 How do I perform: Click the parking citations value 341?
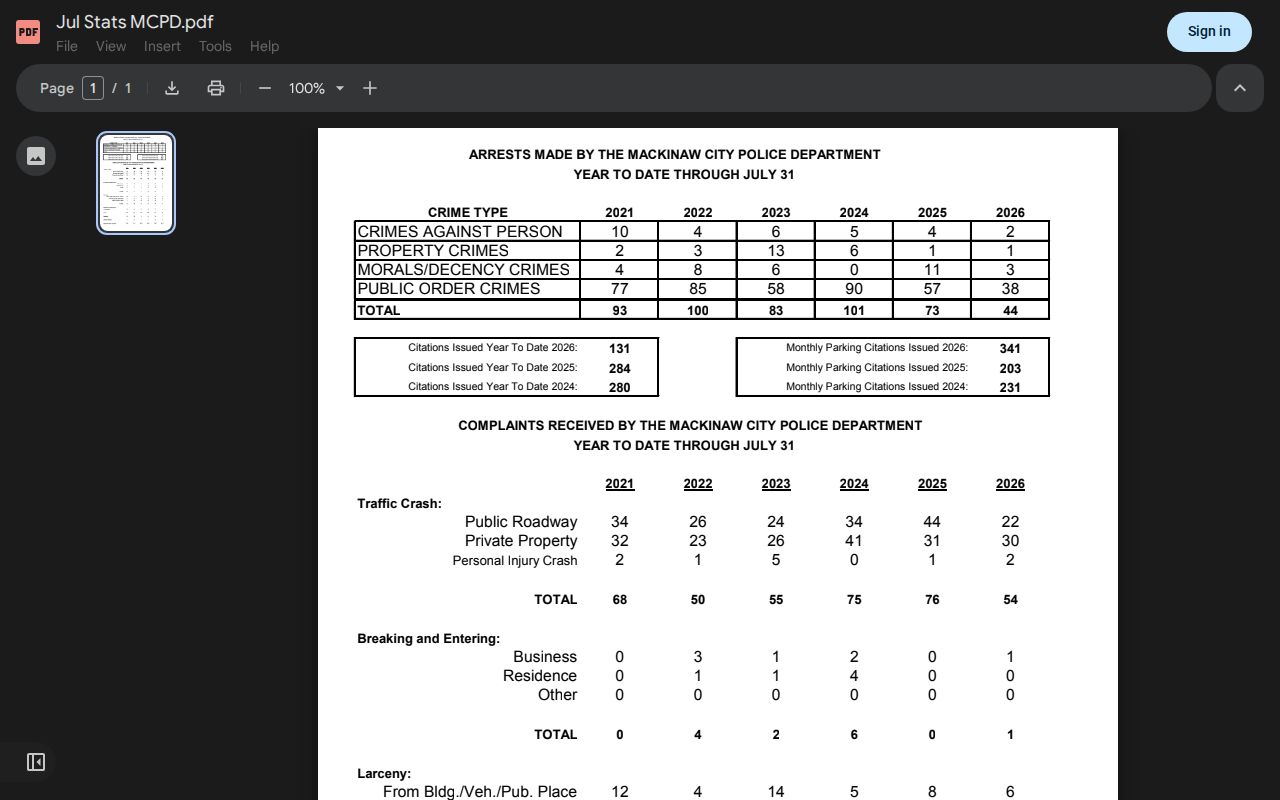click(x=1010, y=349)
